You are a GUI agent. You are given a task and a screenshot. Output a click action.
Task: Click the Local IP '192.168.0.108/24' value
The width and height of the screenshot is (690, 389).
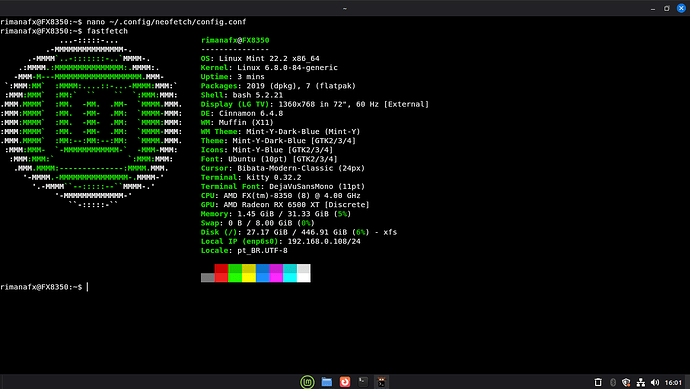[324, 242]
